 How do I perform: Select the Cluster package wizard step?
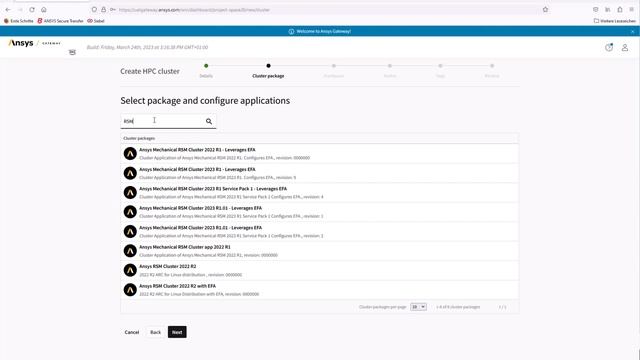pos(268,71)
